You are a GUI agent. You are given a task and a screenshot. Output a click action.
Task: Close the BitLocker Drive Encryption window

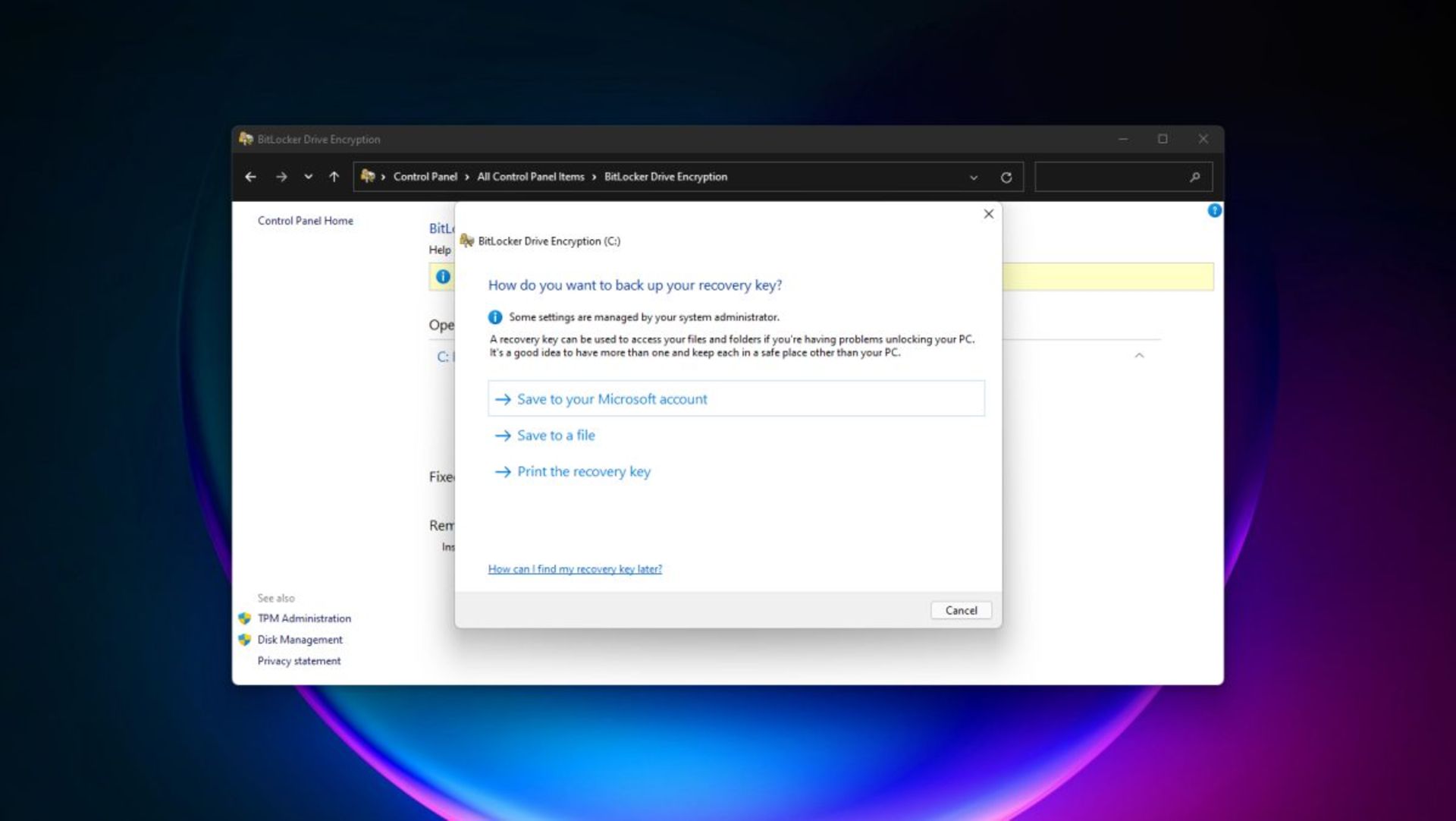tap(1203, 139)
